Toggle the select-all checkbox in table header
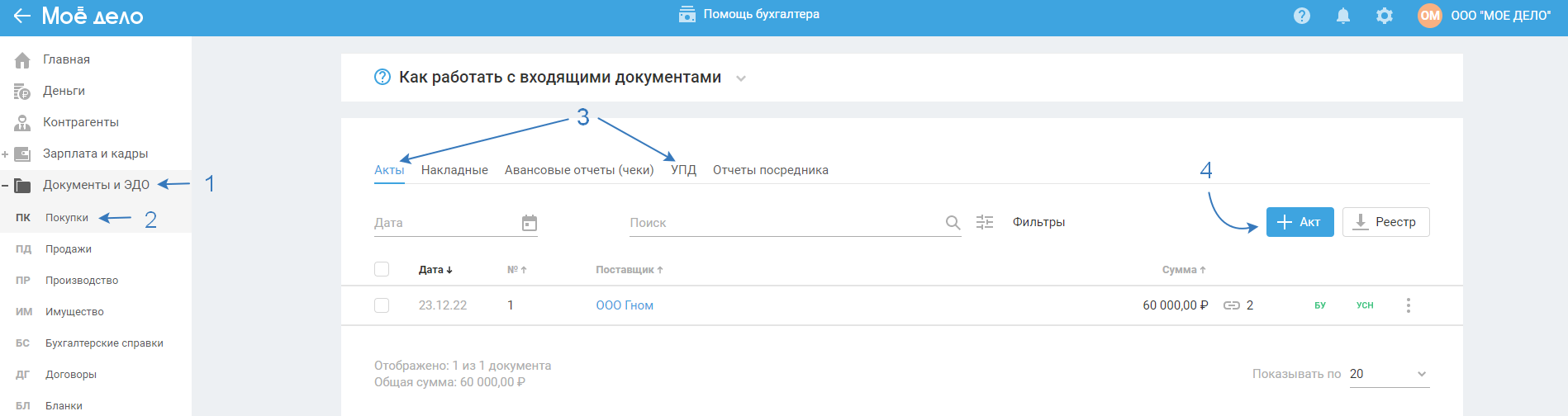Image resolution: width=1568 pixels, height=416 pixels. coord(382,269)
